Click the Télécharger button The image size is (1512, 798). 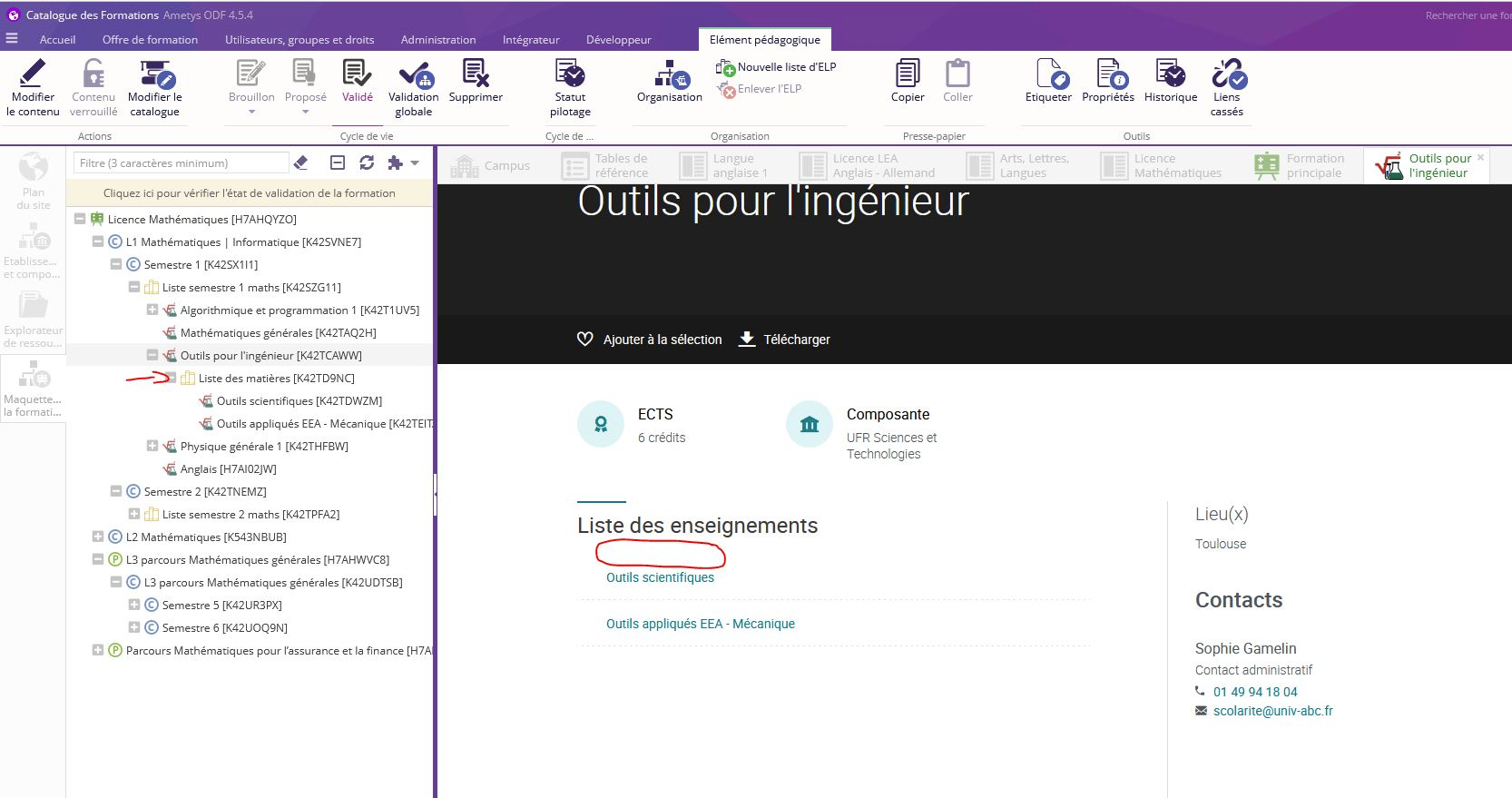(785, 340)
